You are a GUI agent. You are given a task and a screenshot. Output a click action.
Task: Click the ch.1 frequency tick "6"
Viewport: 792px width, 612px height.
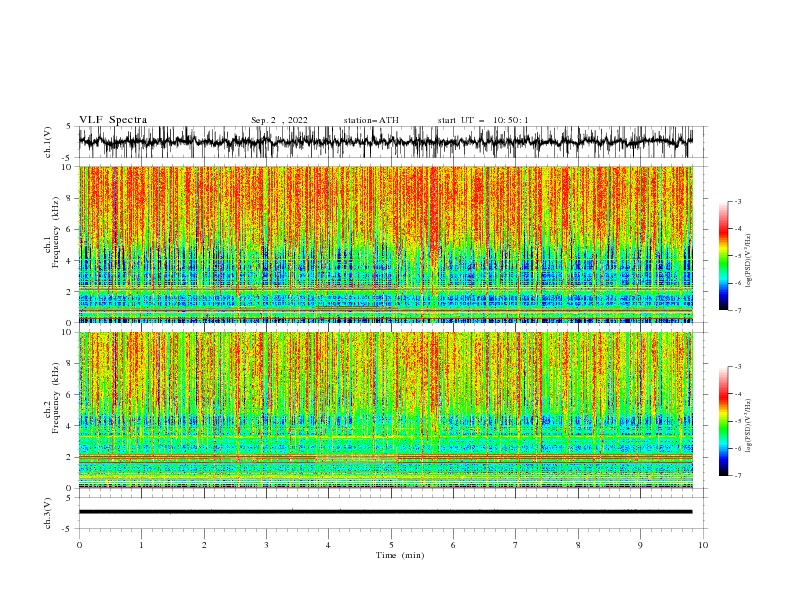(x=70, y=229)
